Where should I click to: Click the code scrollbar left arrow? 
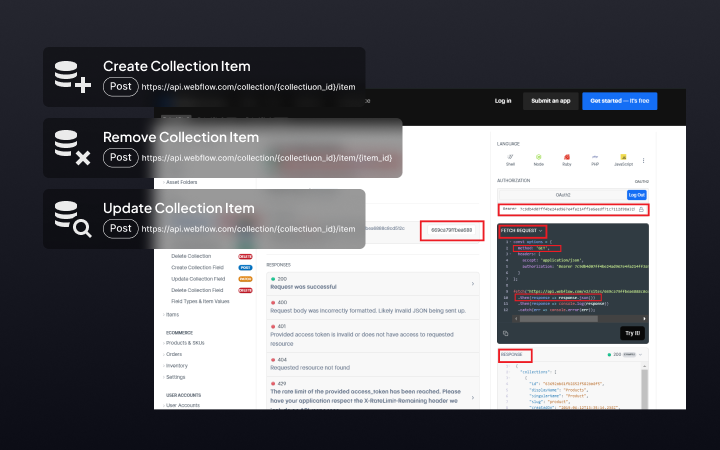tap(516, 319)
